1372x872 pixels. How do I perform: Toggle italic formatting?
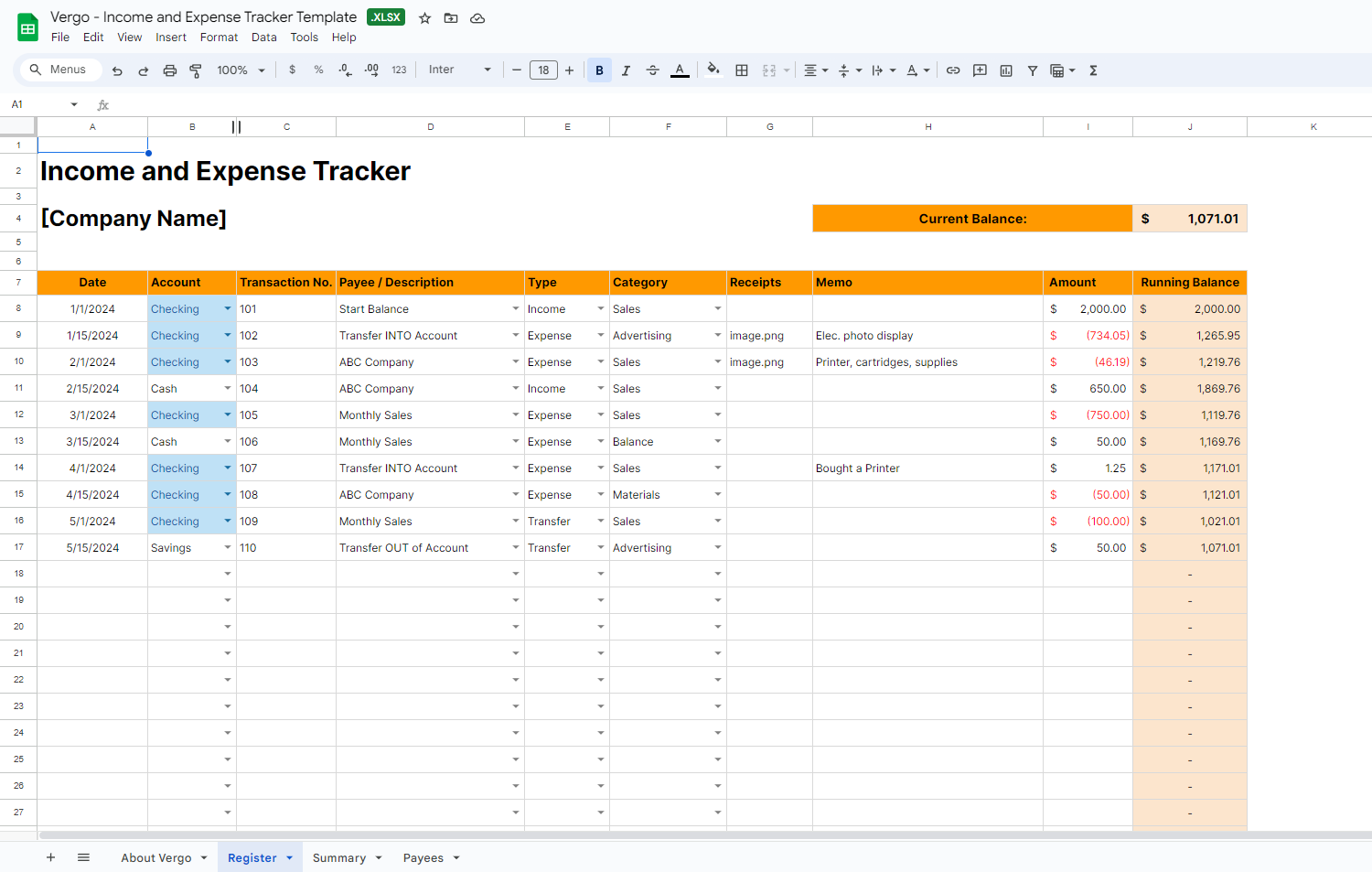(x=626, y=70)
